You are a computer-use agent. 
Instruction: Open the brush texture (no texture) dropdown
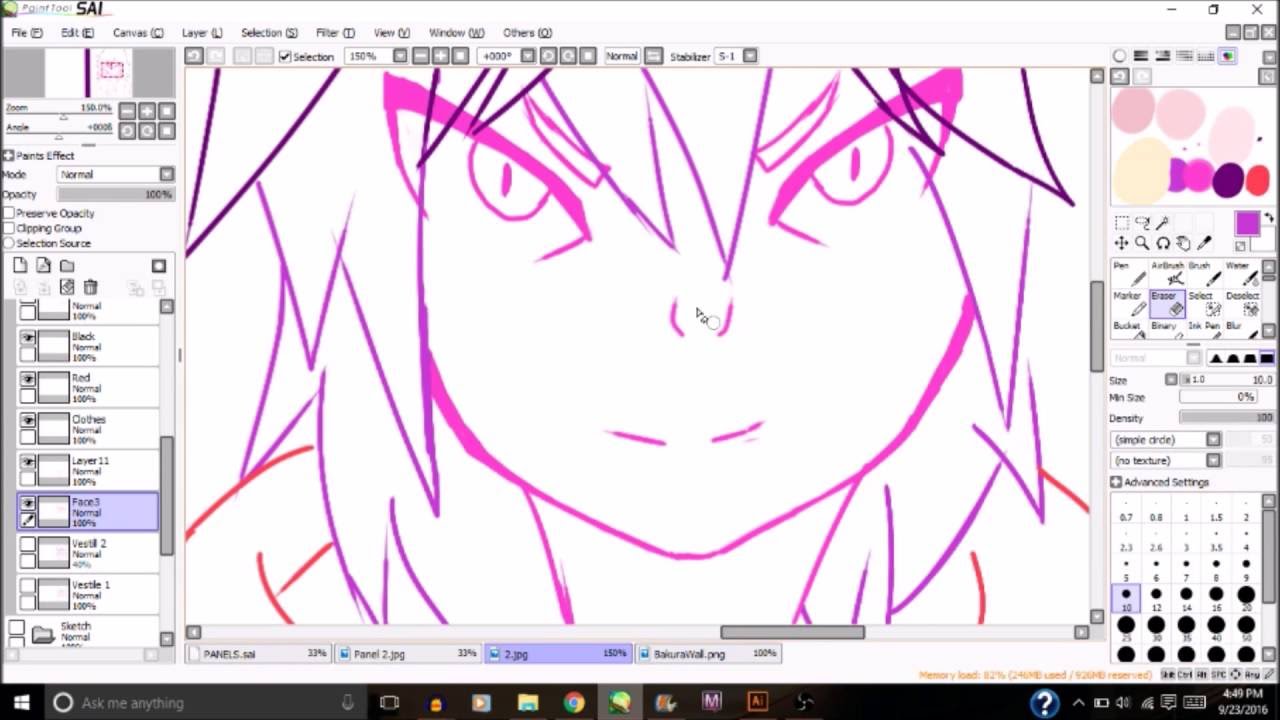click(1166, 461)
